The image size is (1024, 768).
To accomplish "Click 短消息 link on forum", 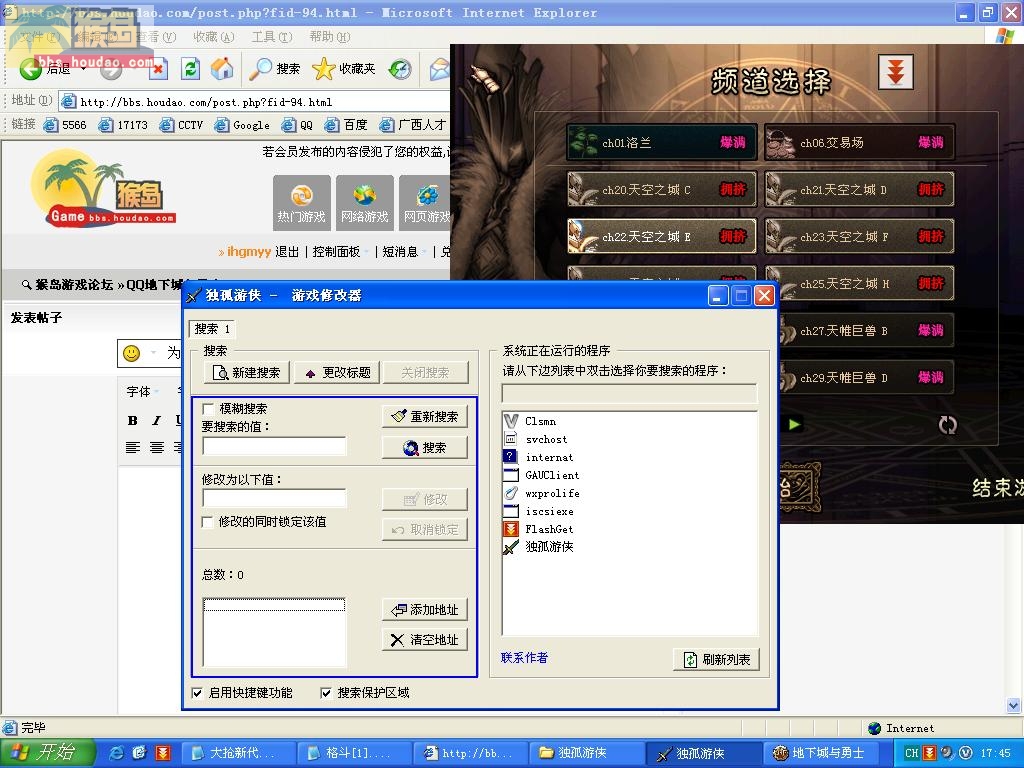I will point(400,251).
